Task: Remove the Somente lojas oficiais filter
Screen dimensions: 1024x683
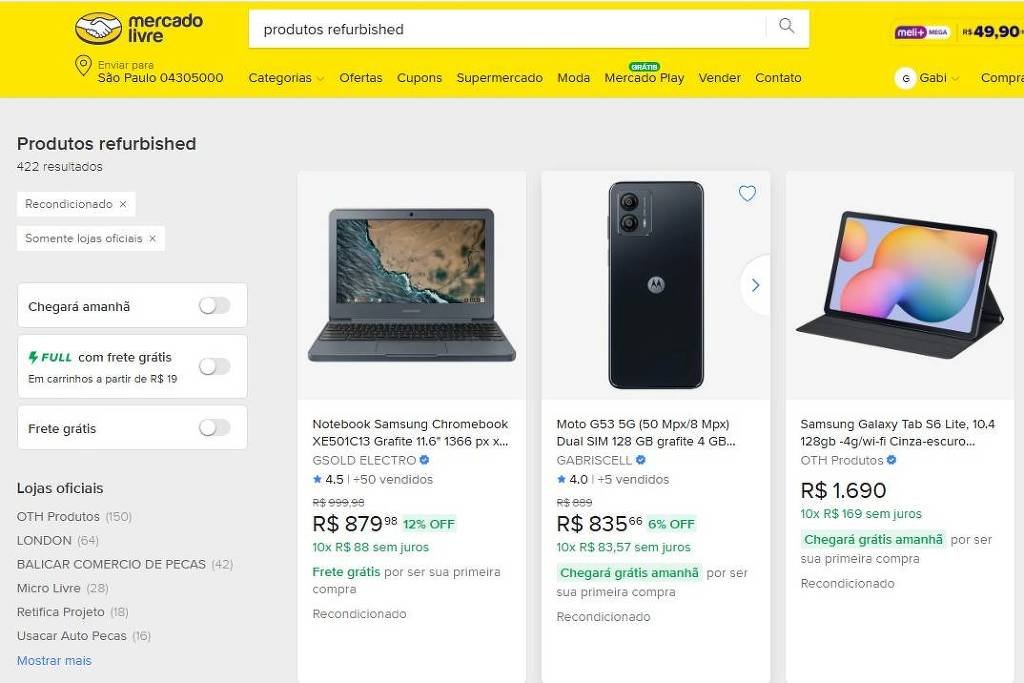Action: pyautogui.click(x=152, y=239)
